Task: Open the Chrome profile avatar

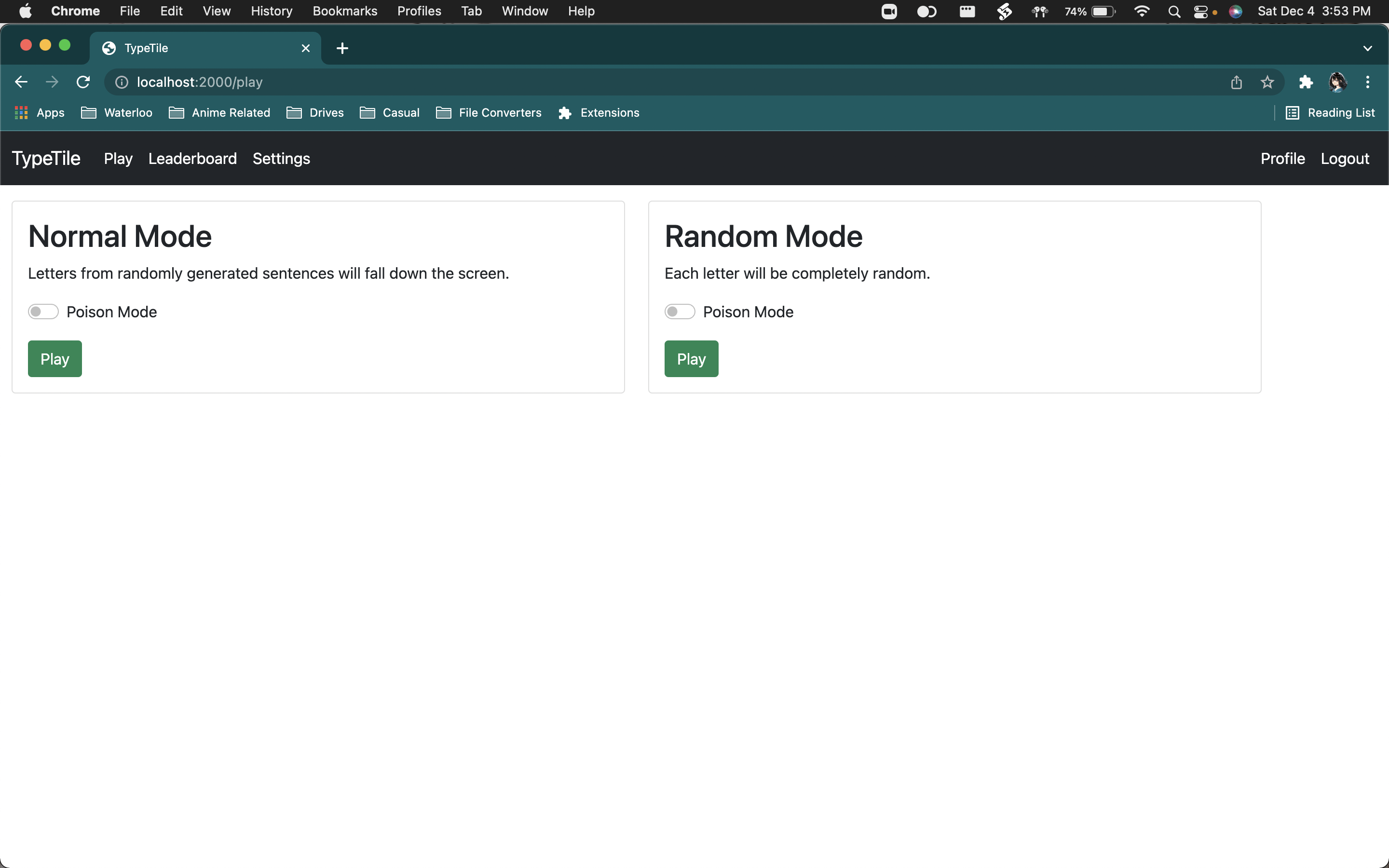Action: coord(1337,82)
